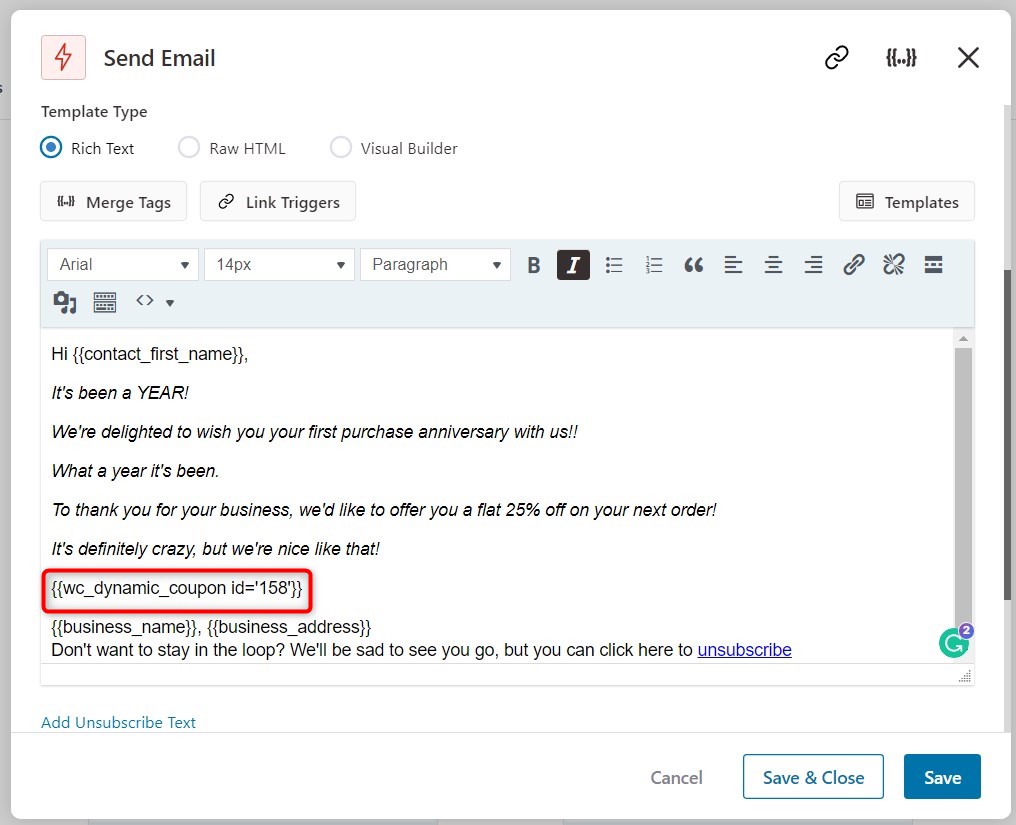Open the Paragraph format dropdown
This screenshot has height=825, width=1016.
(x=435, y=264)
